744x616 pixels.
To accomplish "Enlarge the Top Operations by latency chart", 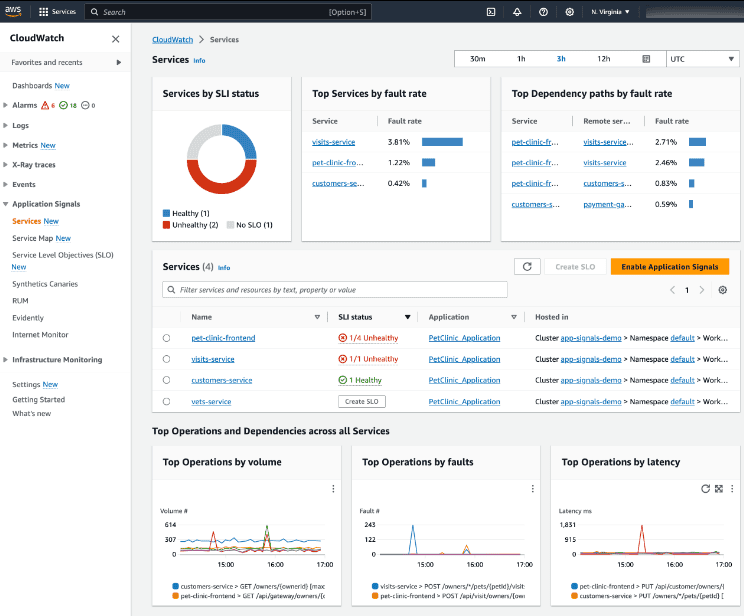I will click(x=719, y=489).
